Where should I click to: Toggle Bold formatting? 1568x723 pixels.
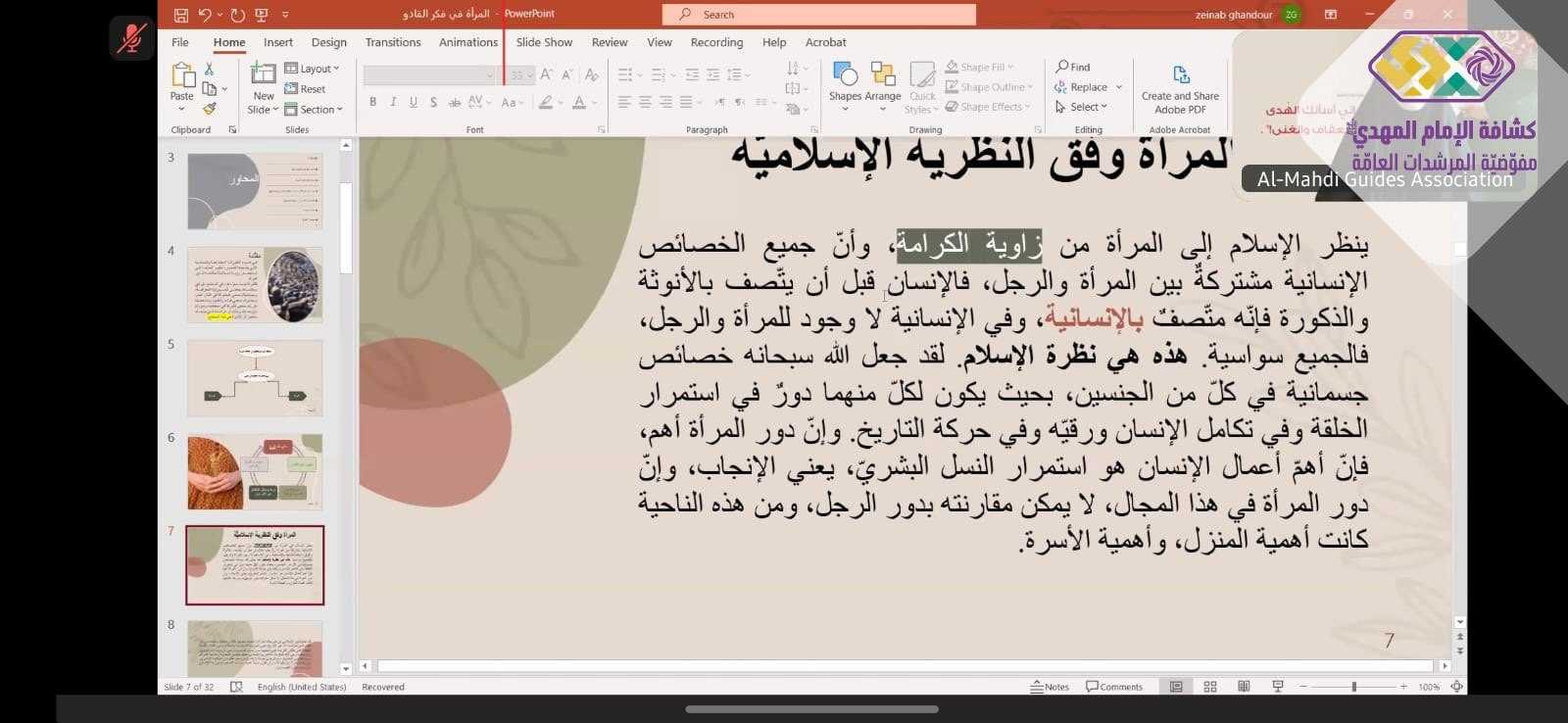[372, 102]
